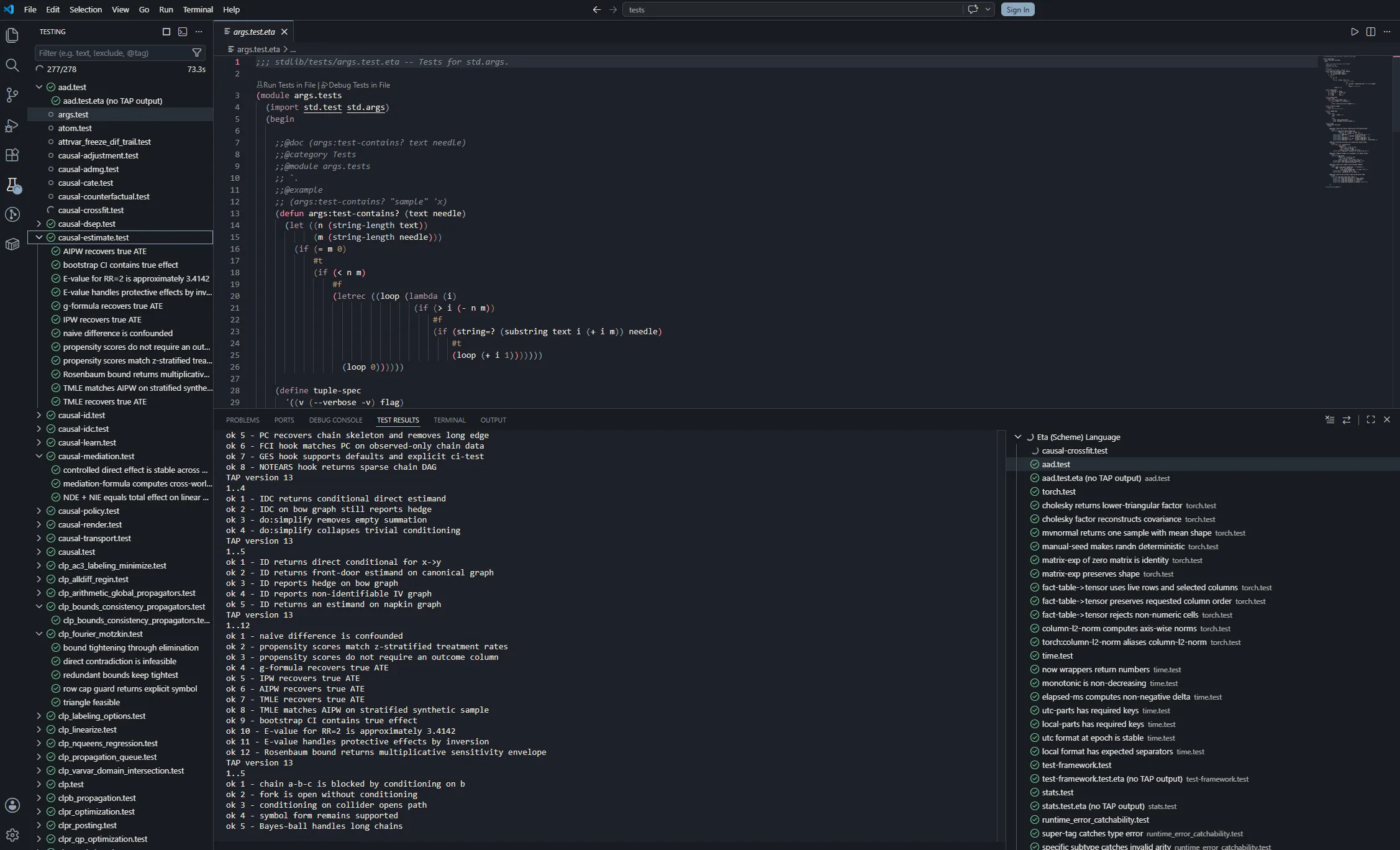
Task: Open the Run and Debug view
Action: [12, 125]
